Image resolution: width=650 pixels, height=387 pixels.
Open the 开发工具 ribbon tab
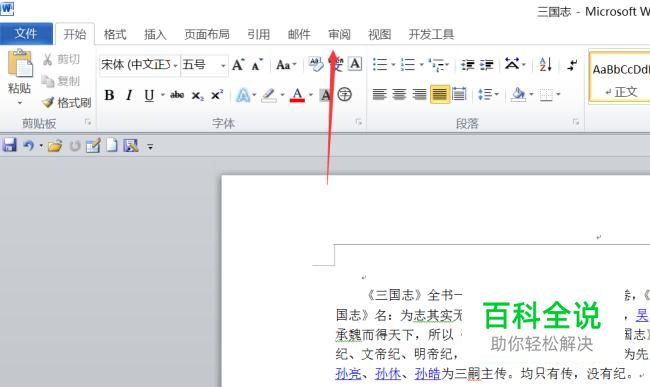432,34
